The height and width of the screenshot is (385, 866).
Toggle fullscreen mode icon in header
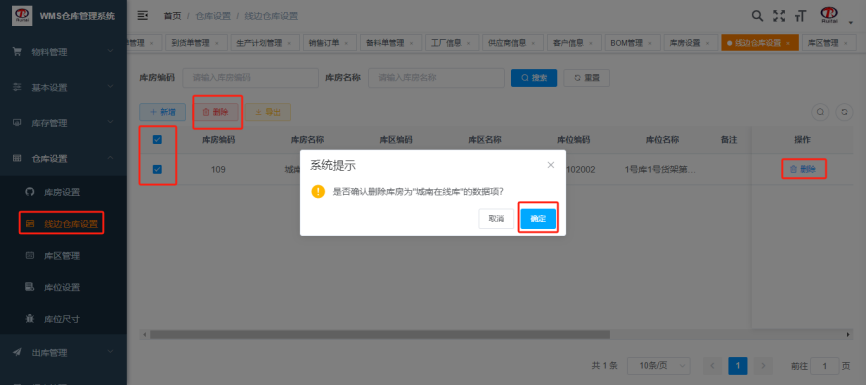pyautogui.click(x=779, y=16)
